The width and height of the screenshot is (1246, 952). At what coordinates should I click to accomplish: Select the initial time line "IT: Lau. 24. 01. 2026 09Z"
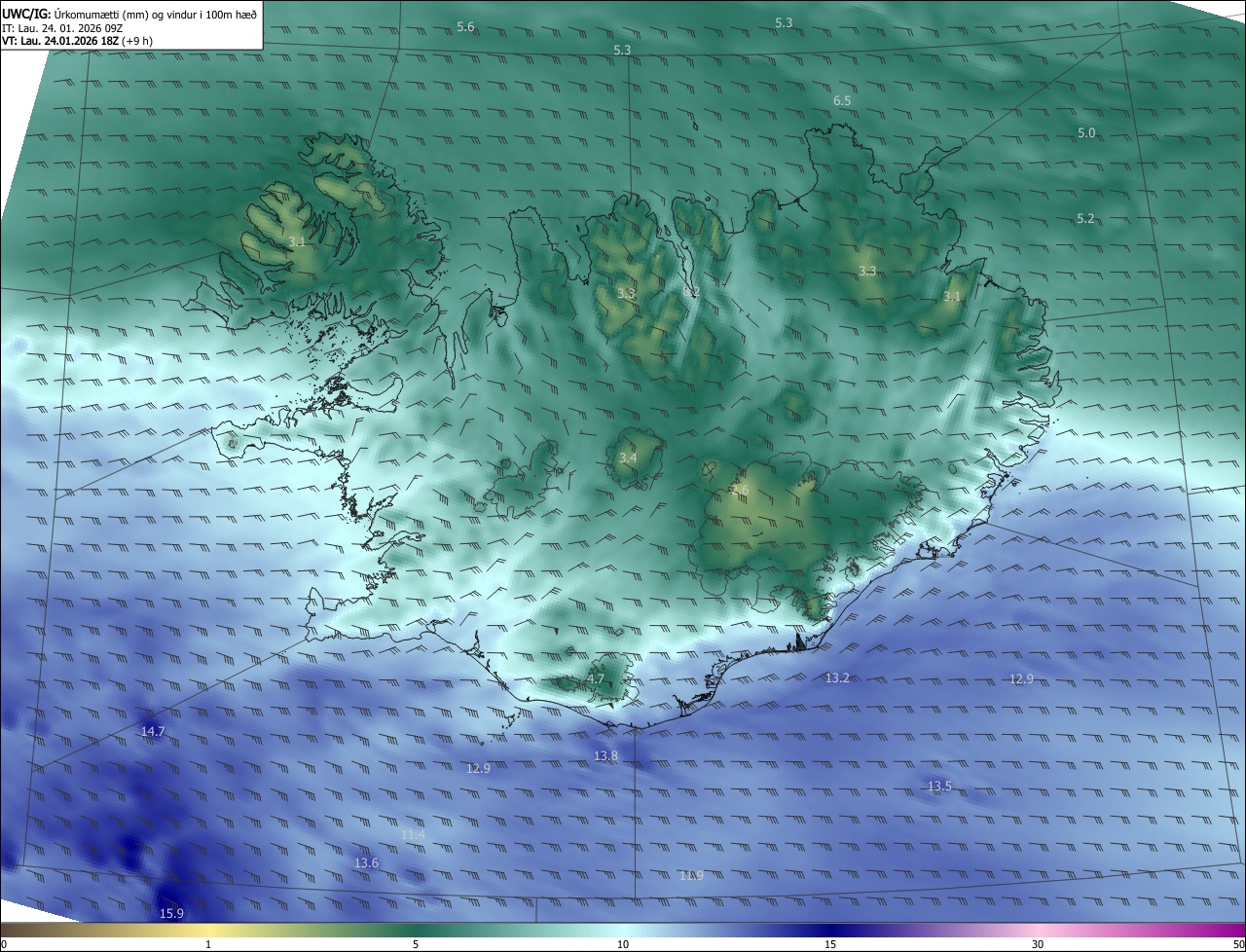(x=62, y=28)
